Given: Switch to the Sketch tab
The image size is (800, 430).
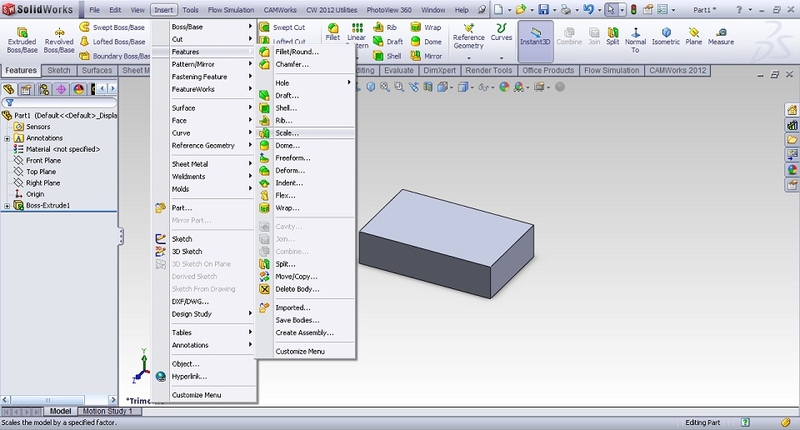Looking at the screenshot, I should (x=59, y=71).
